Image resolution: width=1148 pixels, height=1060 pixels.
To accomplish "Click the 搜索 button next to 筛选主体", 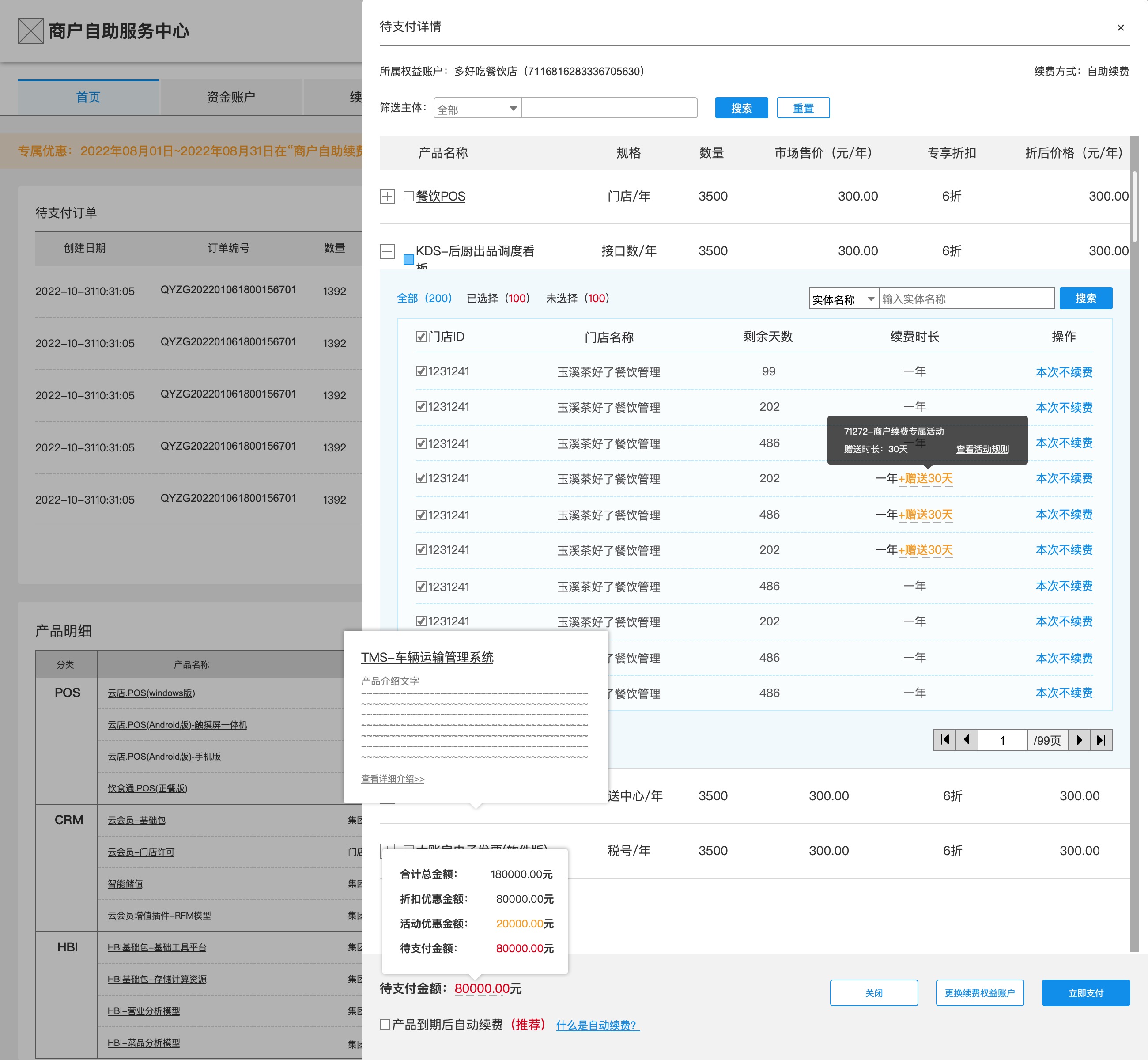I will point(741,108).
